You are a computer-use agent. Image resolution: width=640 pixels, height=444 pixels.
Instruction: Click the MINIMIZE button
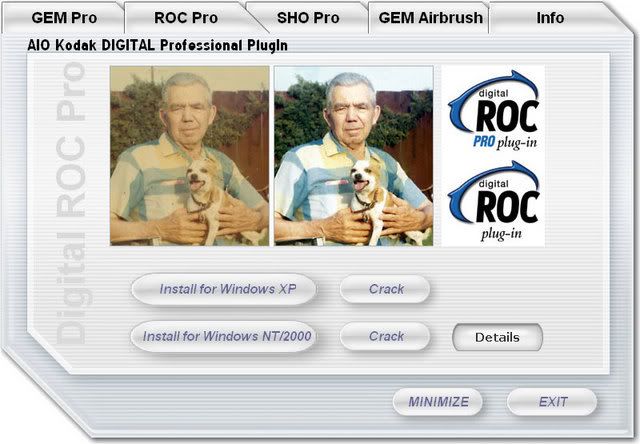coord(438,402)
